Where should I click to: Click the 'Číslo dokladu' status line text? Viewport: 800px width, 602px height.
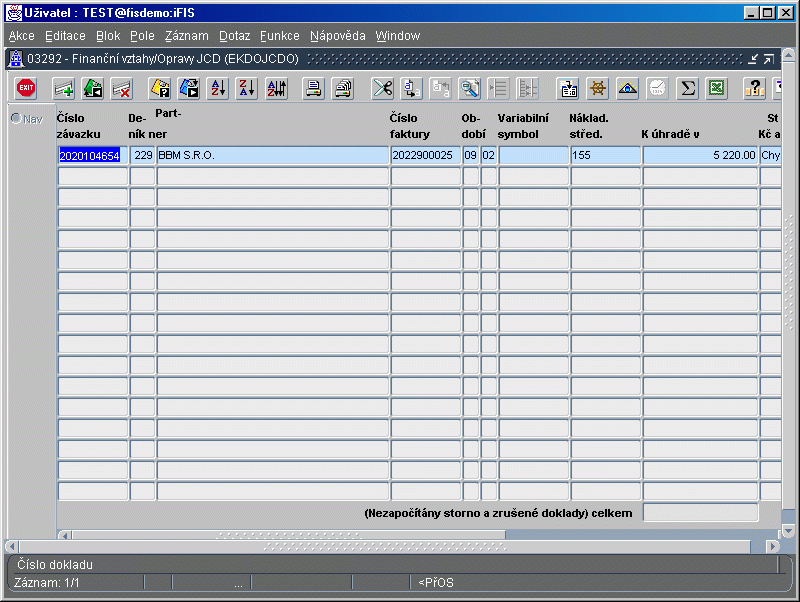(x=55, y=564)
